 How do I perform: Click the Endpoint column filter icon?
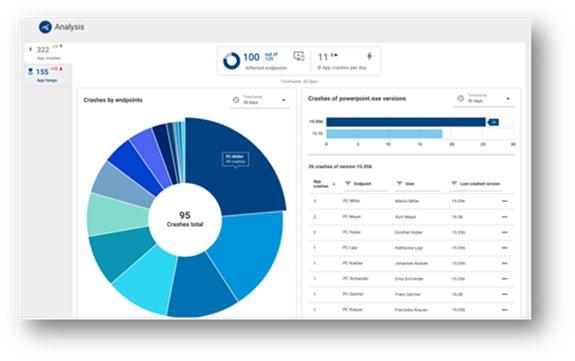coord(348,183)
